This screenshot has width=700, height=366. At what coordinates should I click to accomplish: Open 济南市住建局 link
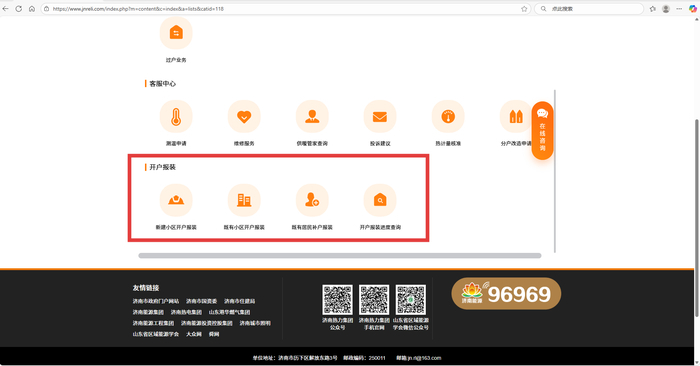[x=240, y=301]
